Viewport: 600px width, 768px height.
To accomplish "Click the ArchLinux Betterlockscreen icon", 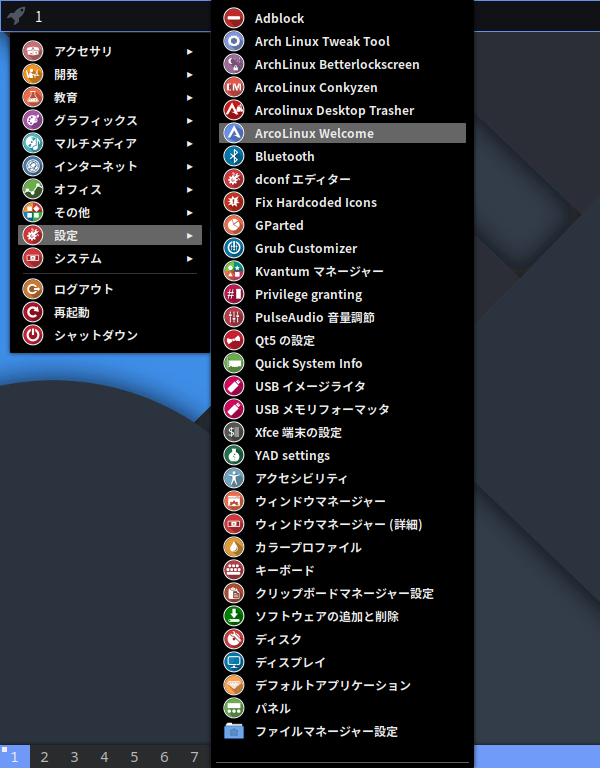I will (234, 64).
